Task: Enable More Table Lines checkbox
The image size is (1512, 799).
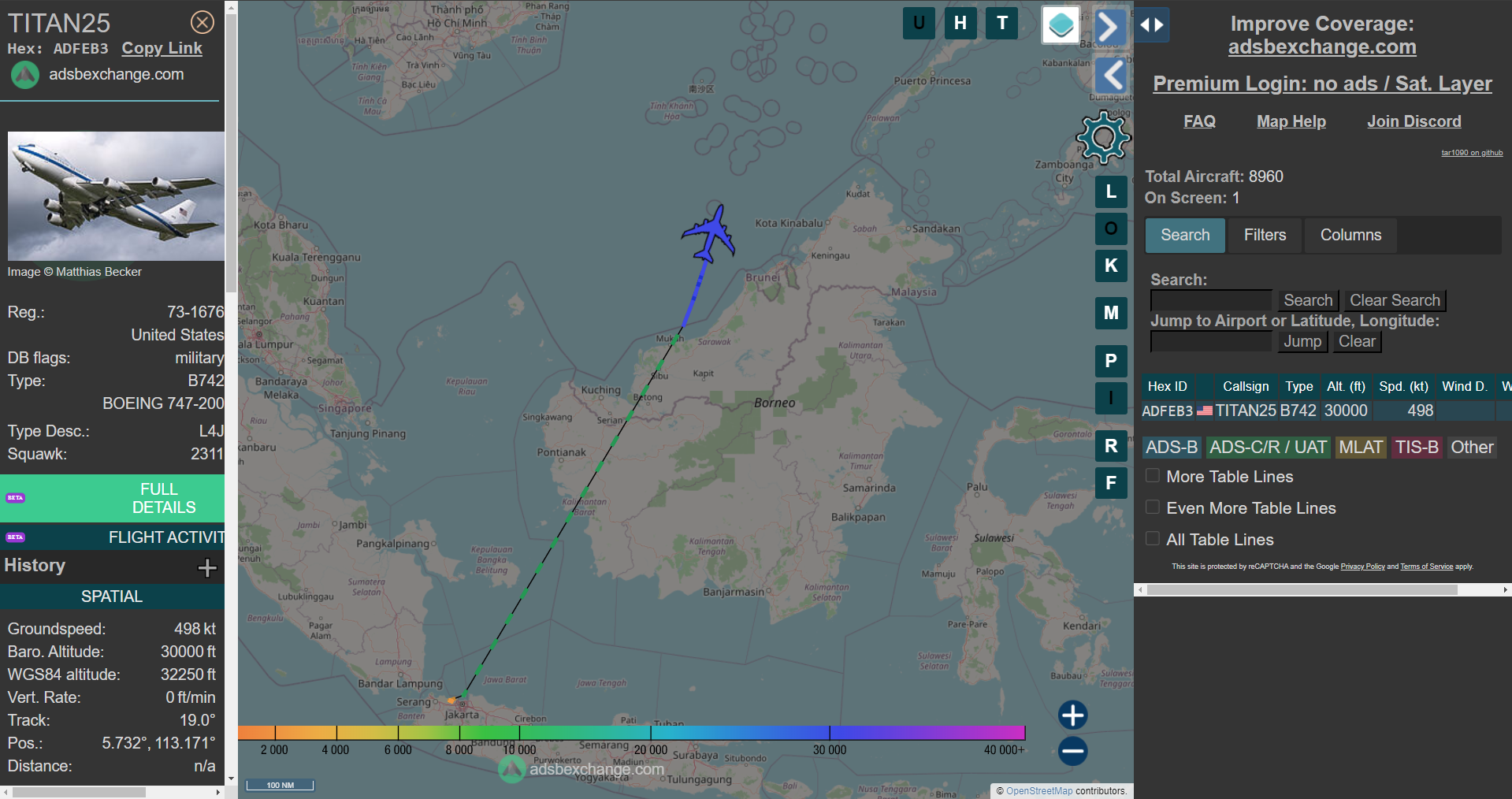Action: [1153, 476]
